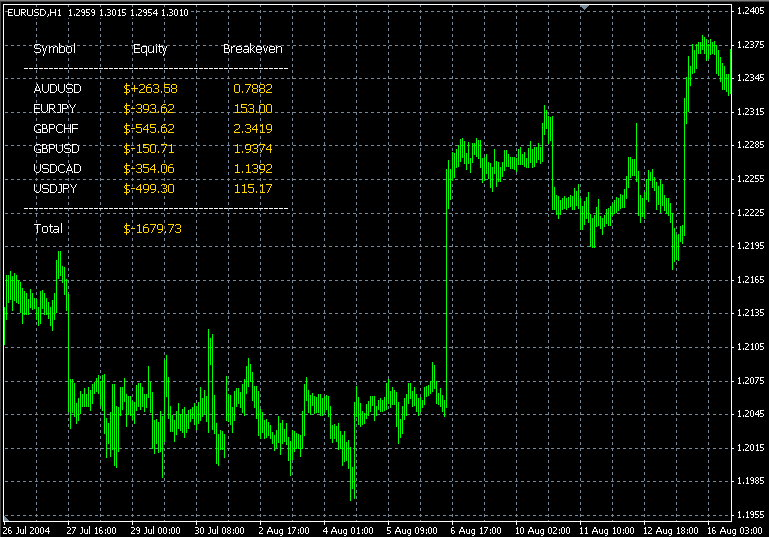
Task: Click the 1.2225 price scale label
Action: (x=751, y=213)
